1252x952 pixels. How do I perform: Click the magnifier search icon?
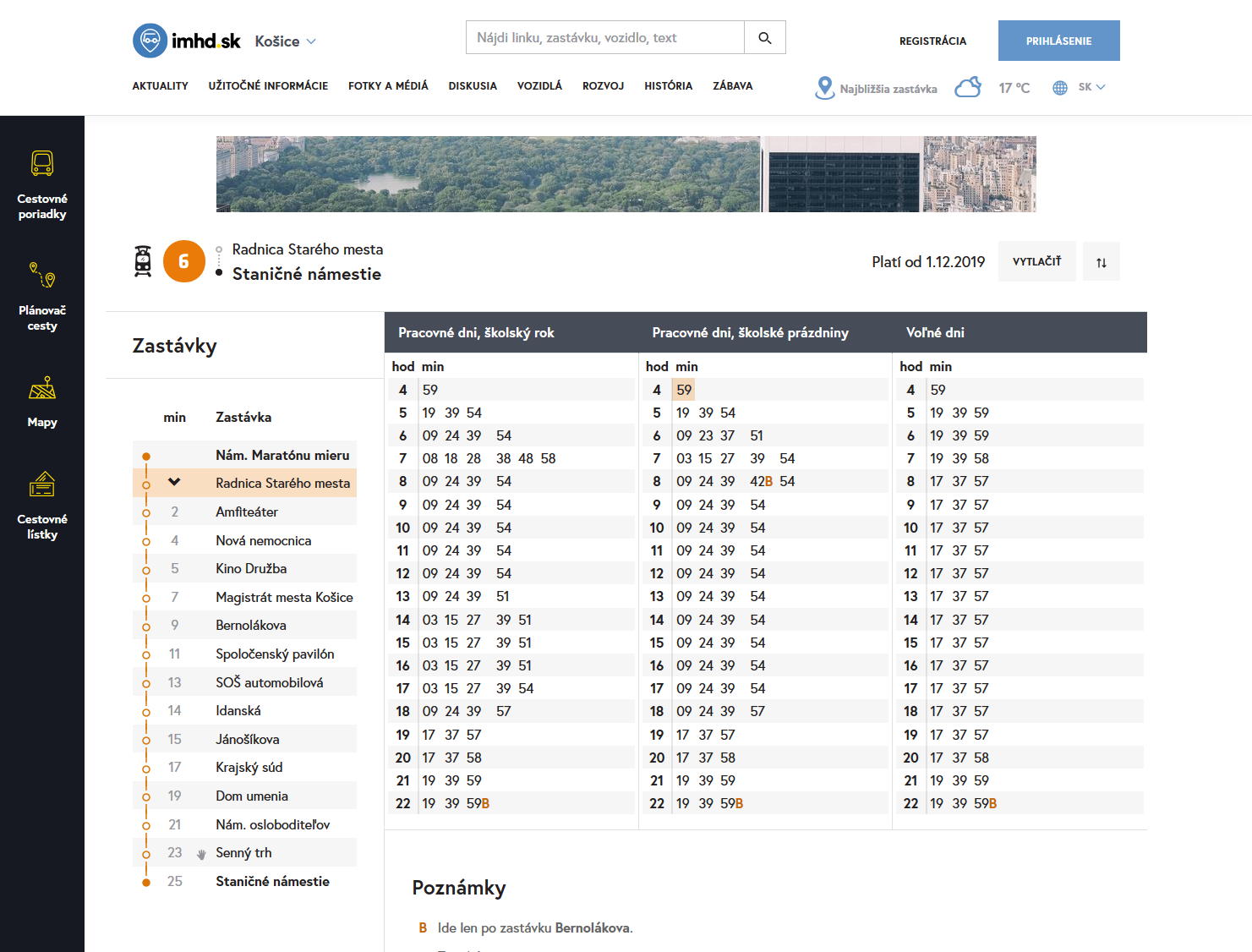[764, 38]
